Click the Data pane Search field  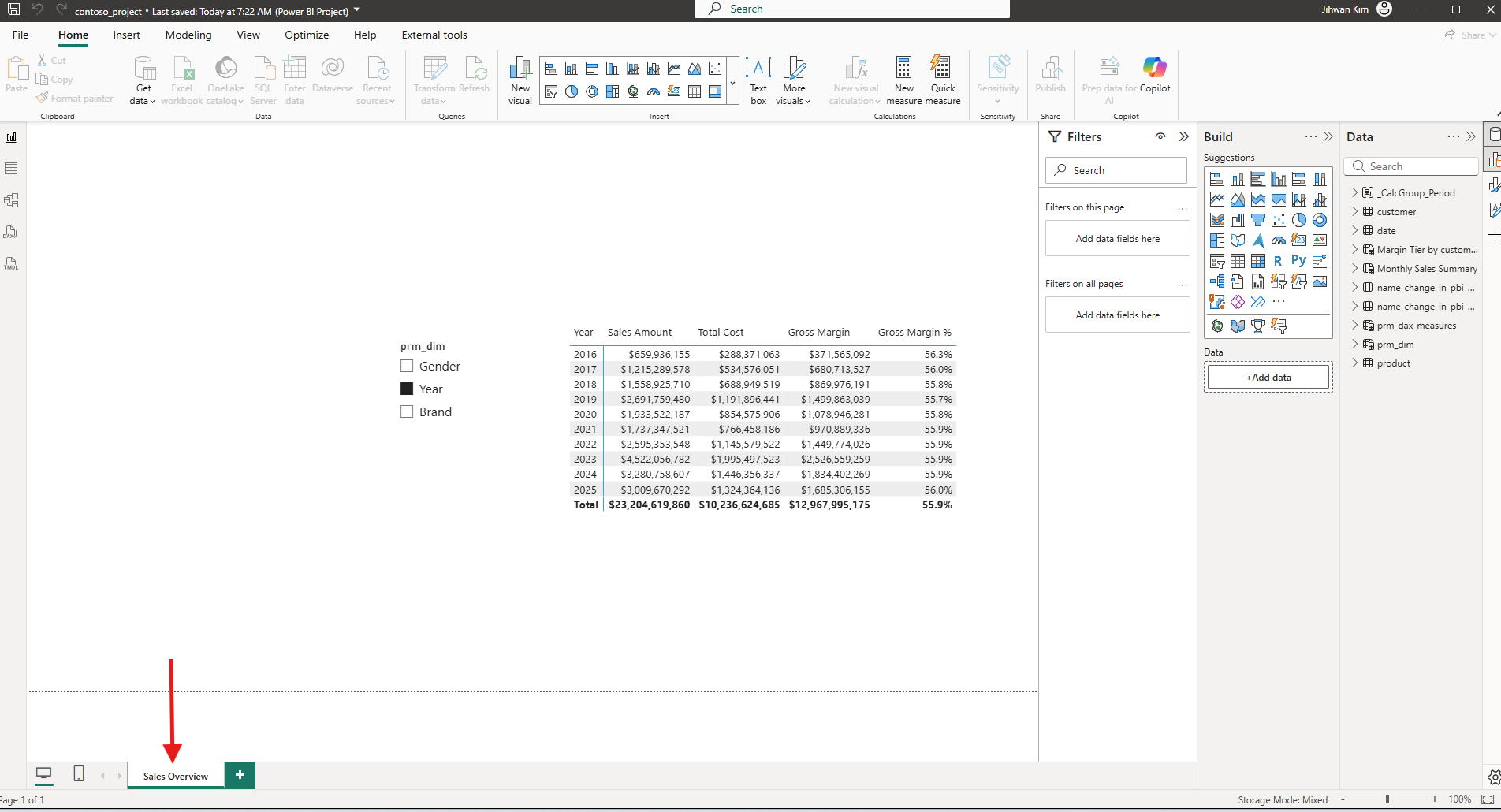coord(1411,166)
